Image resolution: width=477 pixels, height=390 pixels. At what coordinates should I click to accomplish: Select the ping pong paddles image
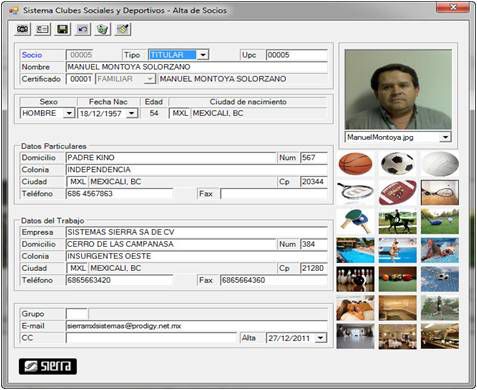[x=355, y=221]
